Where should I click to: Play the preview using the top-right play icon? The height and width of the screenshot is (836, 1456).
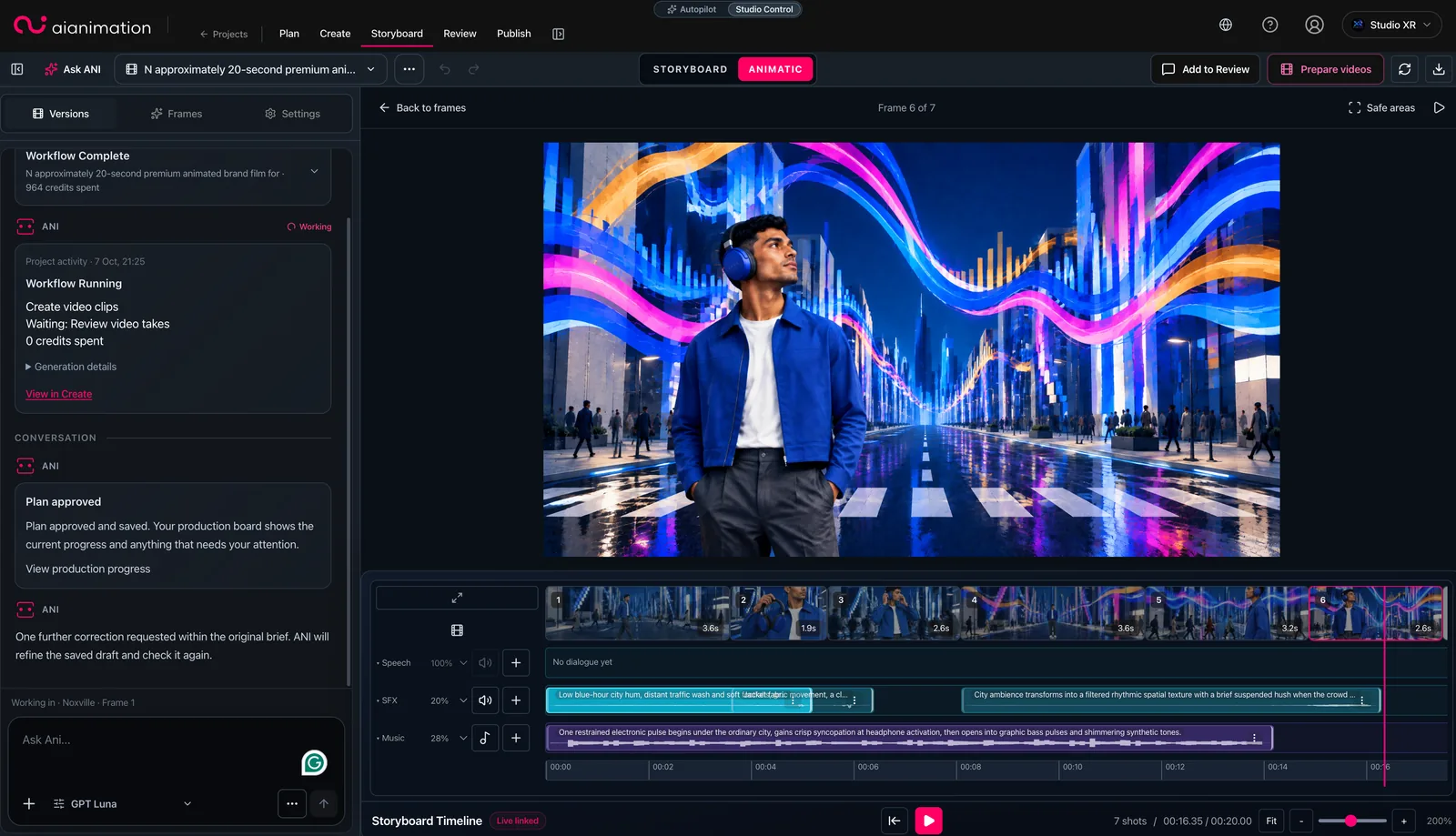tap(1439, 107)
